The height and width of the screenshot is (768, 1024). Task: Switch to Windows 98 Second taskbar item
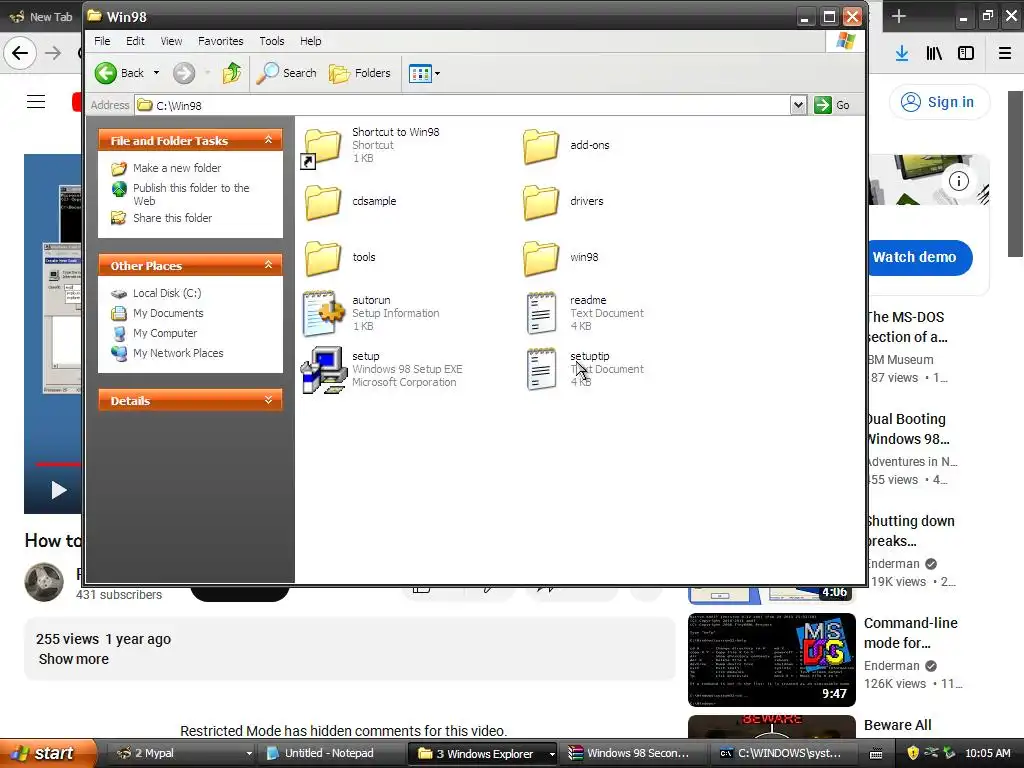tap(632, 753)
